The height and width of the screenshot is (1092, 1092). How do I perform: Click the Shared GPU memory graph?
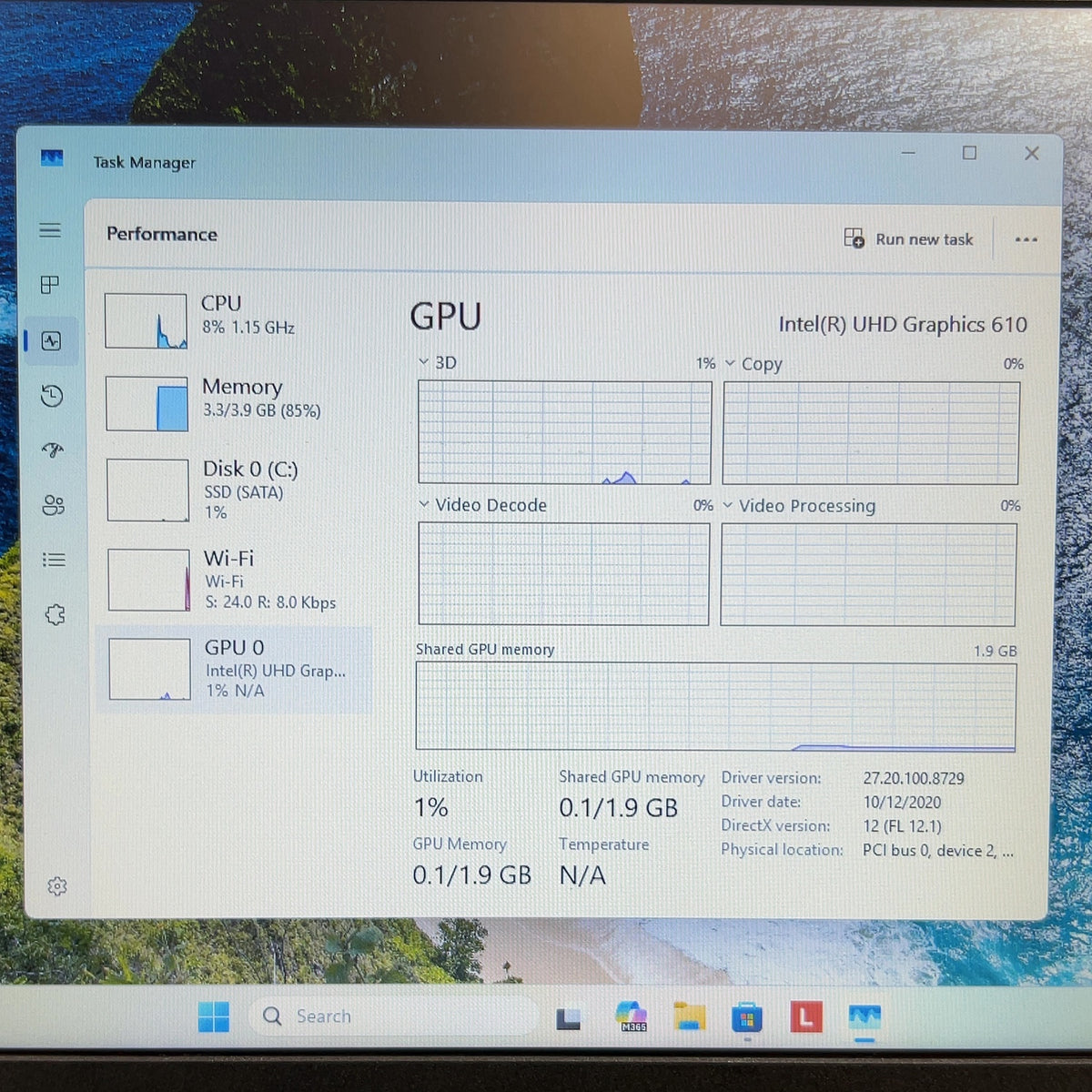click(715, 706)
